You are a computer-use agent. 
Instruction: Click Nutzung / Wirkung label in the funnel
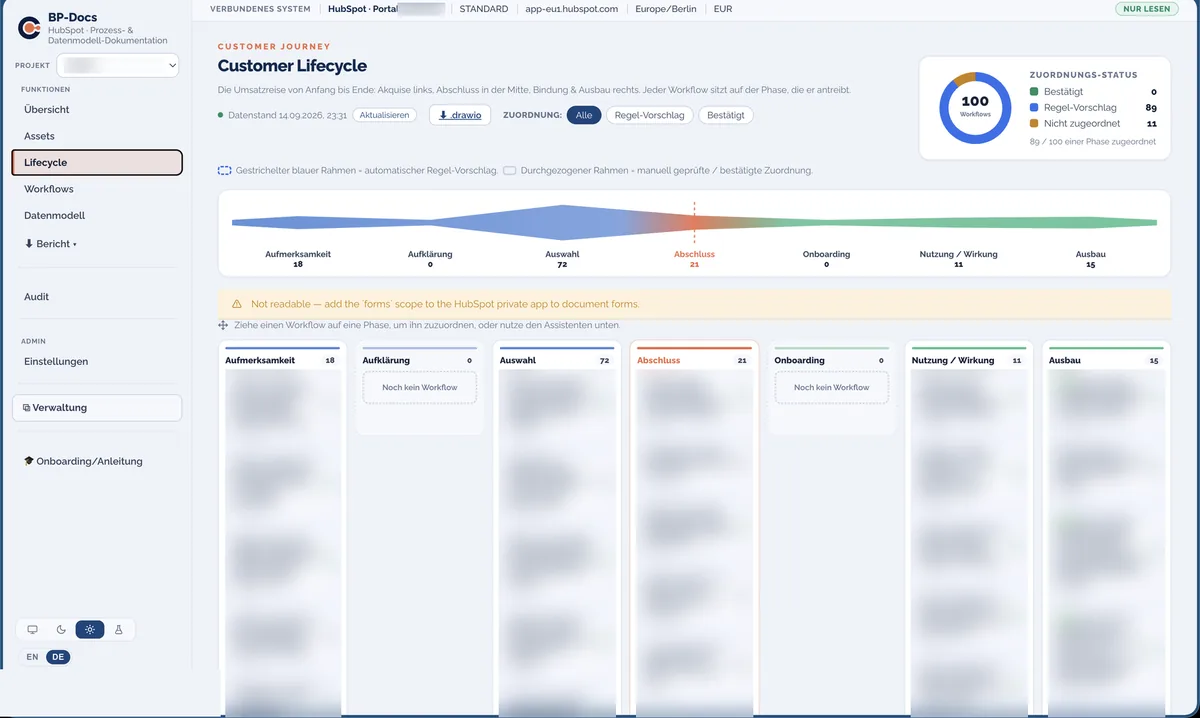click(958, 254)
